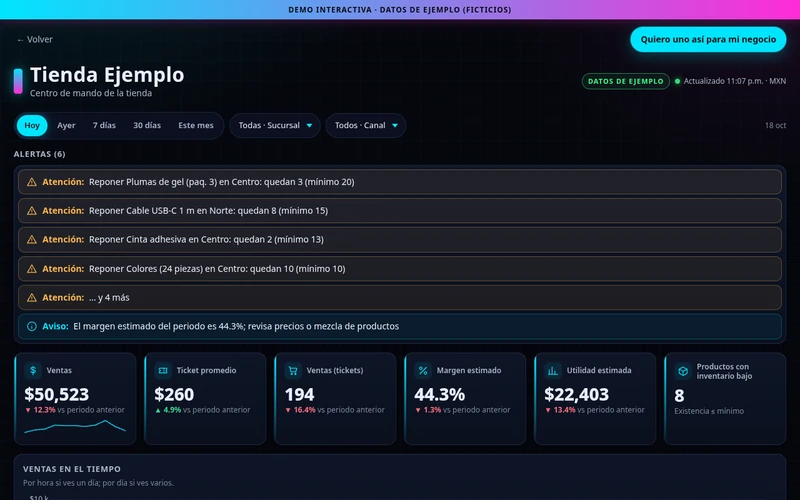Click the dollar icon on Ventas card
The width and height of the screenshot is (800, 500).
pyautogui.click(x=33, y=370)
